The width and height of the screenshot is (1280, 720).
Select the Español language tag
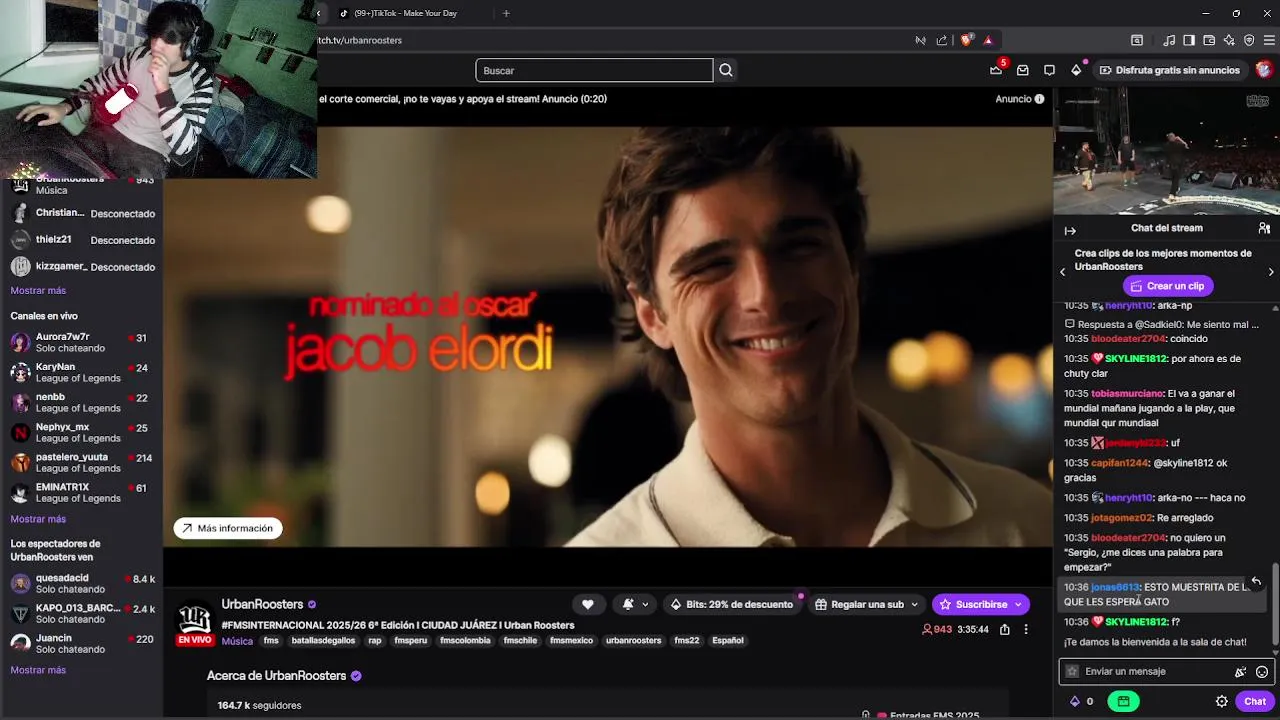[x=728, y=640]
